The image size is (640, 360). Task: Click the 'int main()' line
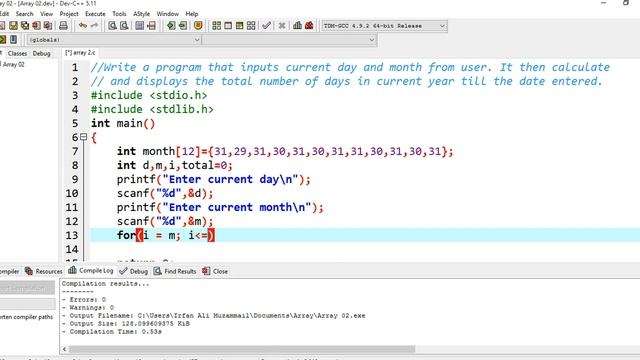click(123, 123)
